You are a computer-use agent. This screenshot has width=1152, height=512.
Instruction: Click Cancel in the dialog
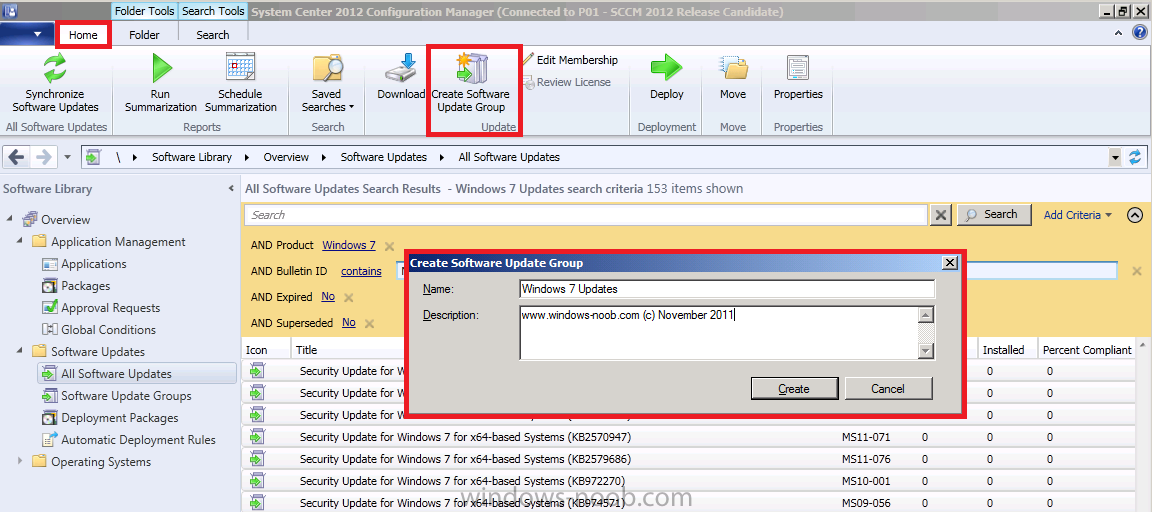(x=888, y=389)
